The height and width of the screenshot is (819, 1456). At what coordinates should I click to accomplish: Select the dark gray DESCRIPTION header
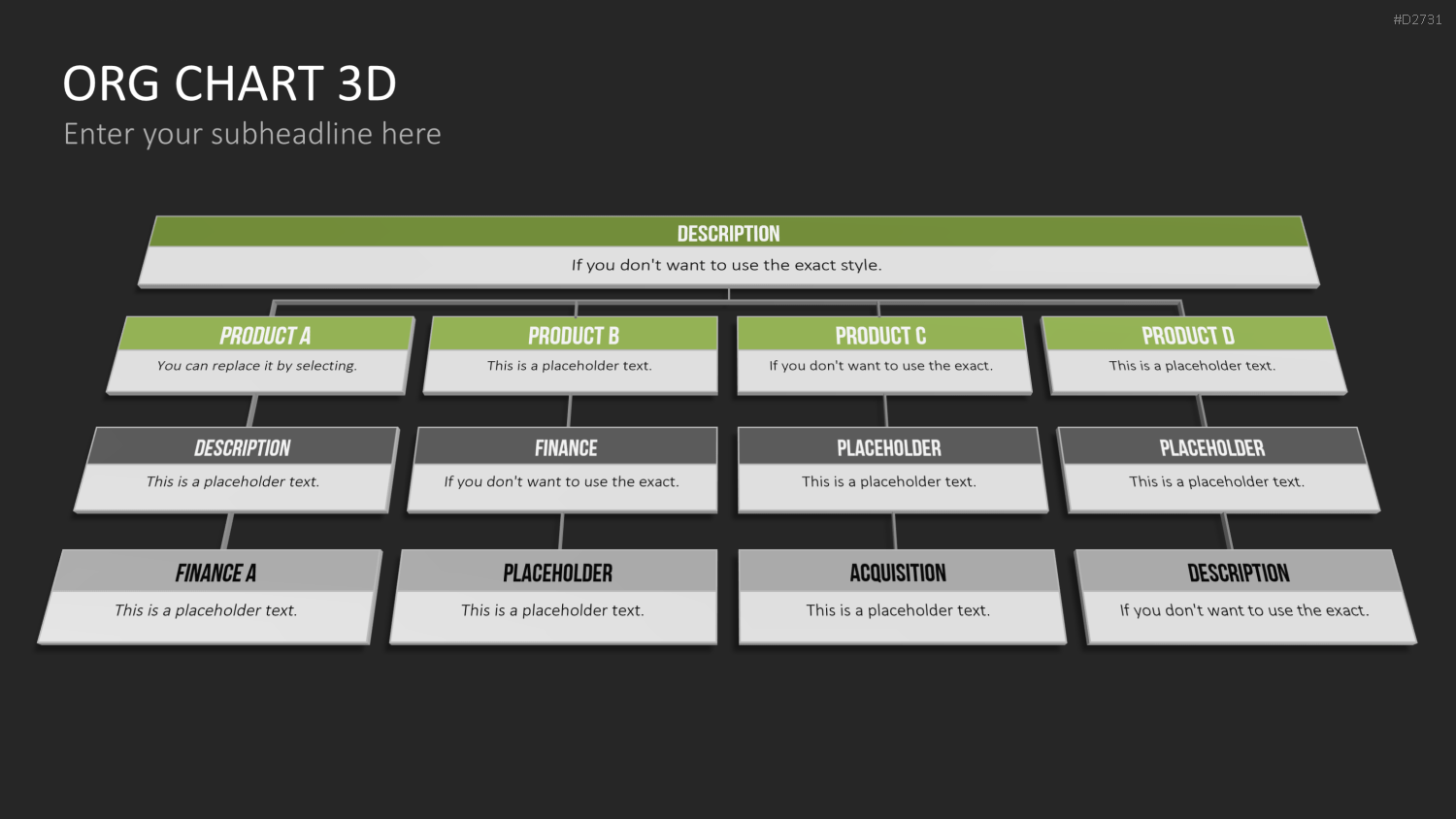point(242,448)
